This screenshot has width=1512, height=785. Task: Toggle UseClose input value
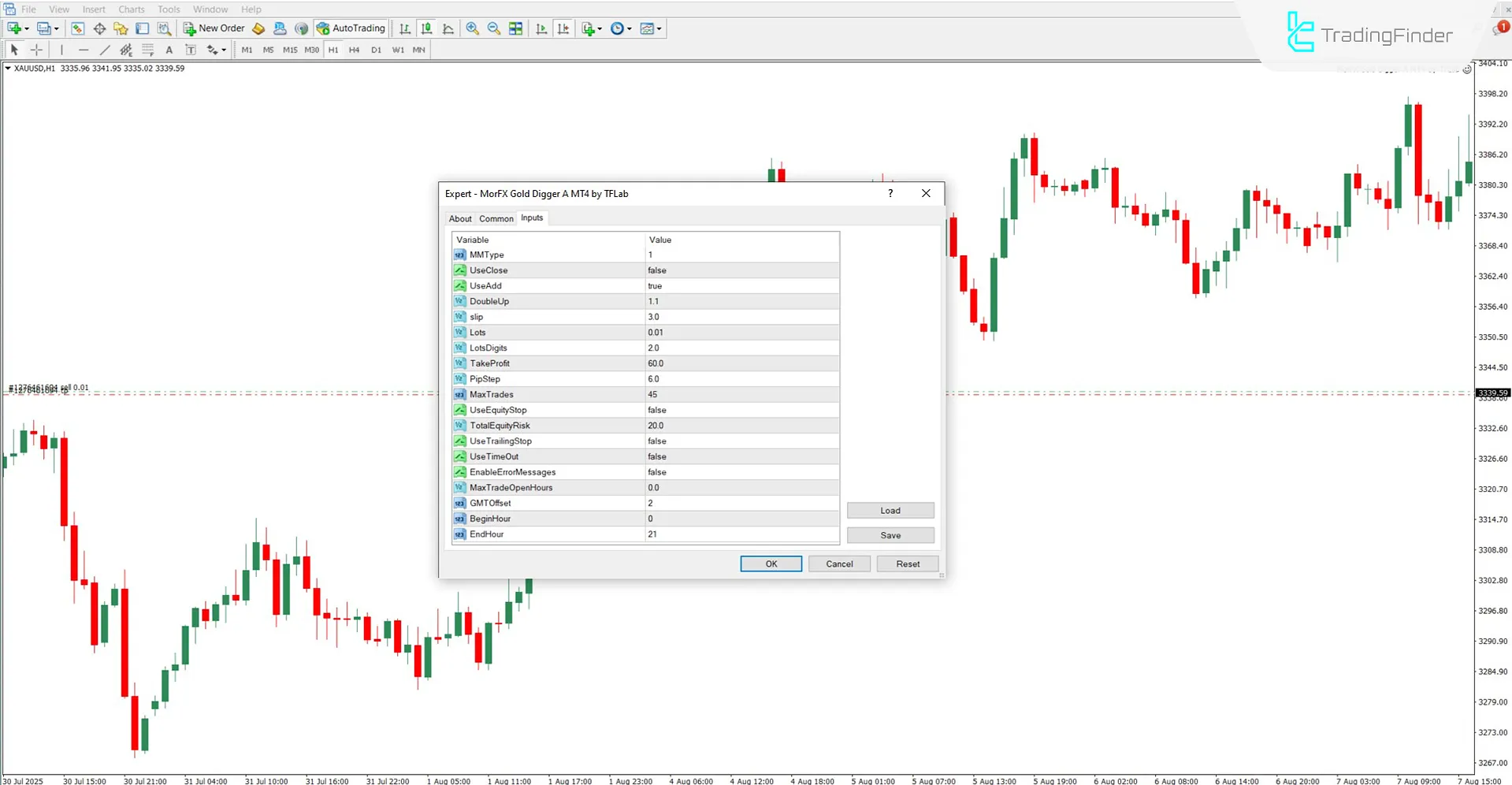[x=741, y=270]
